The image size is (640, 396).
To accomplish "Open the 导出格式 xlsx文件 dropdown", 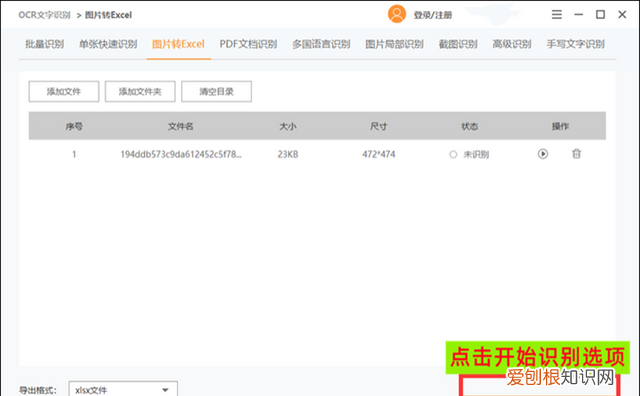I will (123, 390).
